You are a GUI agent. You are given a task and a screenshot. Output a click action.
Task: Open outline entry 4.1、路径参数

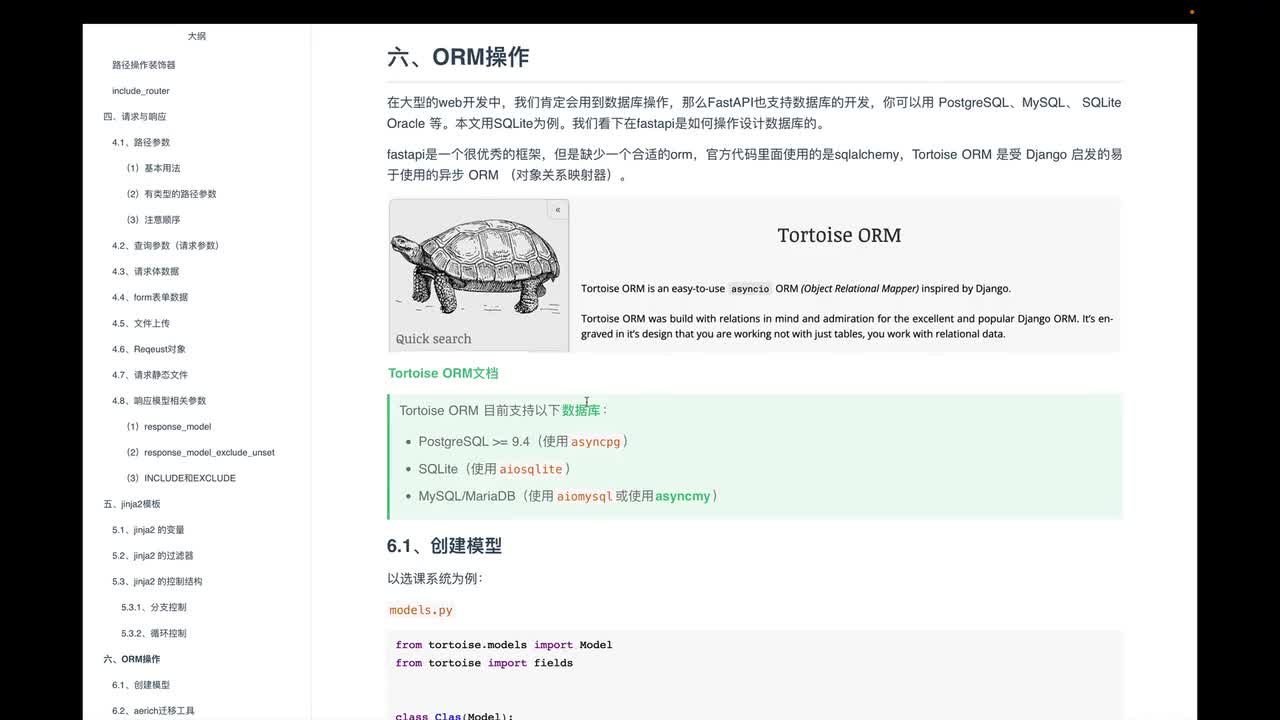(141, 143)
